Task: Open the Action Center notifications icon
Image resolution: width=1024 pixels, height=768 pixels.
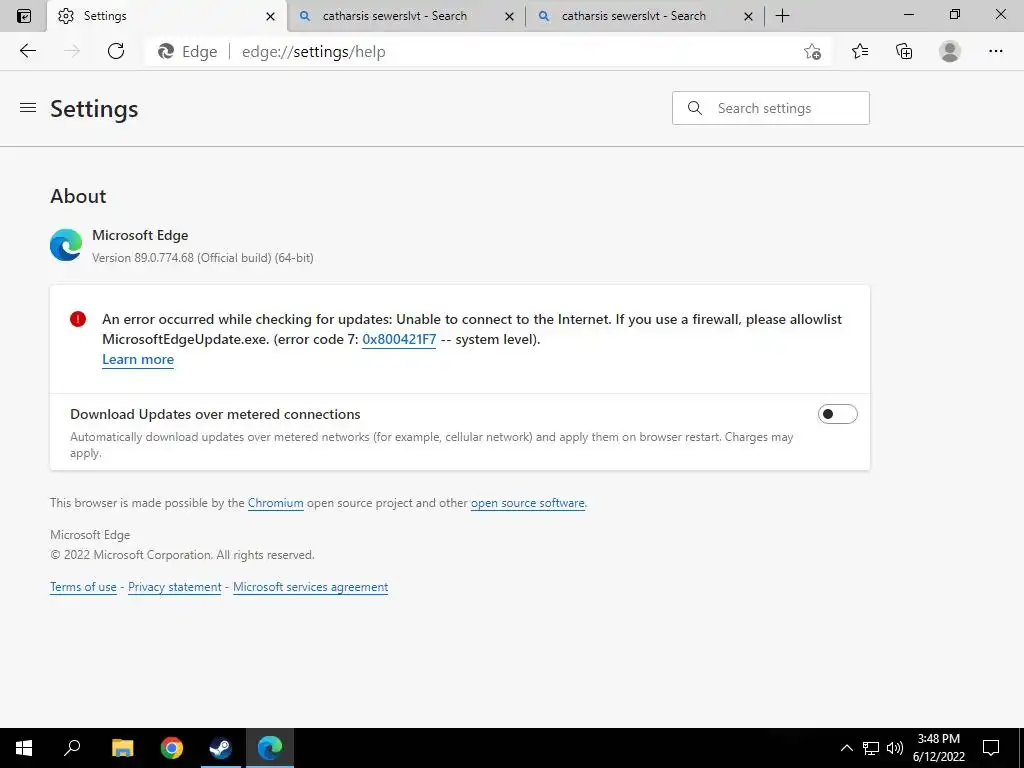Action: tap(991, 748)
